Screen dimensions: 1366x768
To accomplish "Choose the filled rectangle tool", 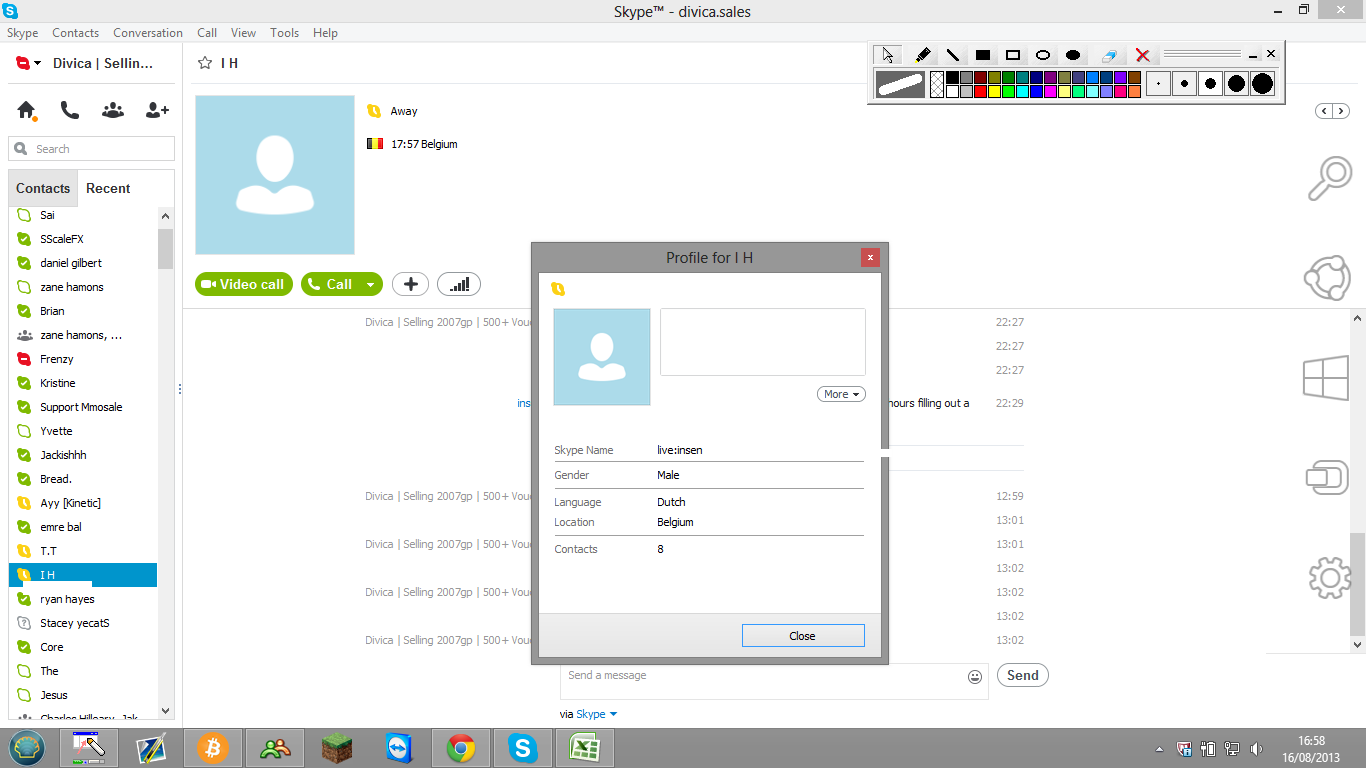I will pos(983,55).
